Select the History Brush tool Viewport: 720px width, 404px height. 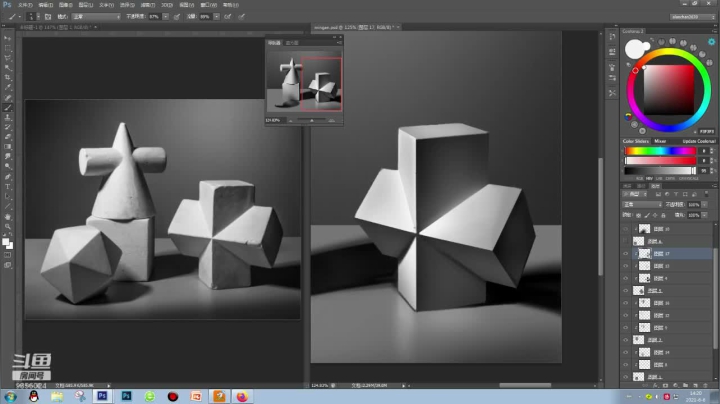coord(8,127)
